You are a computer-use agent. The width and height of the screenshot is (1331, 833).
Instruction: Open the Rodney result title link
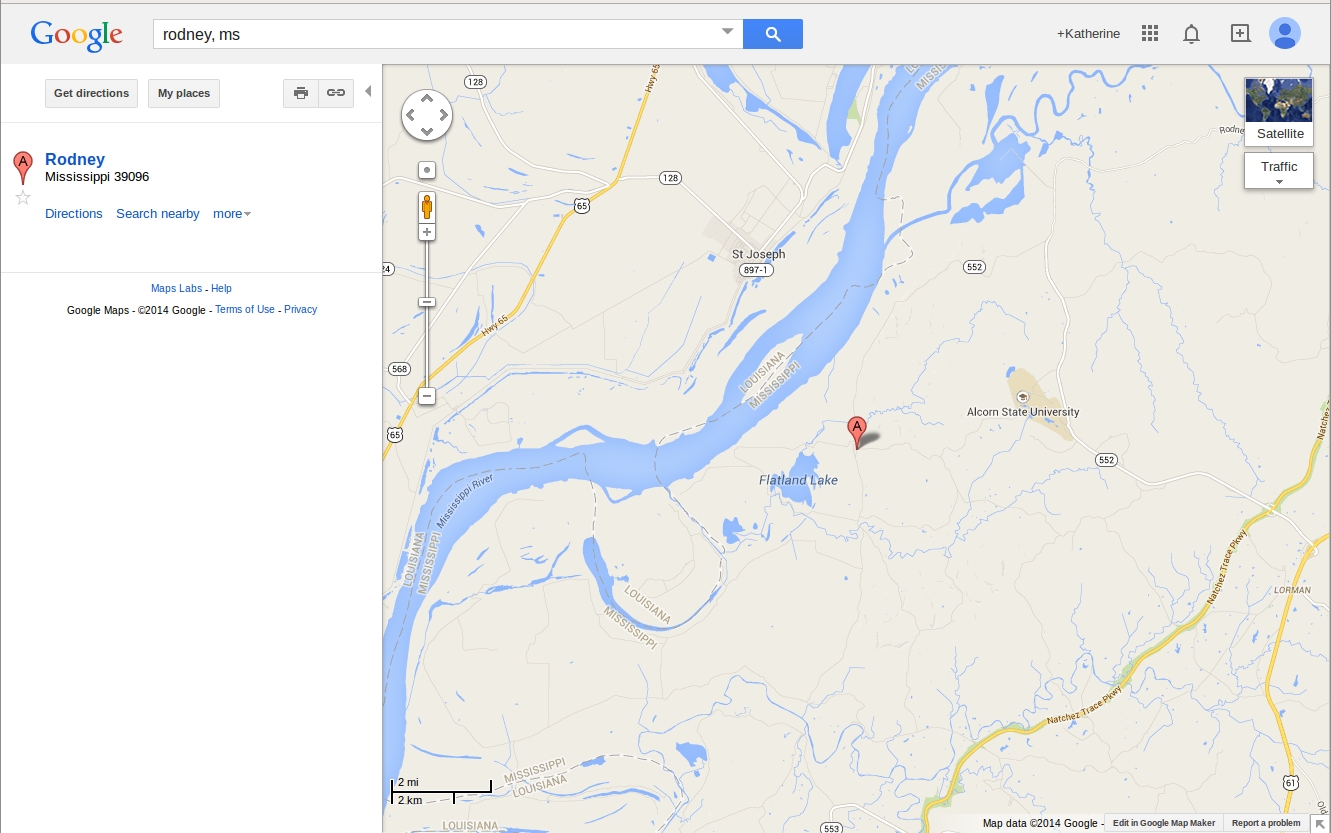[x=75, y=159]
